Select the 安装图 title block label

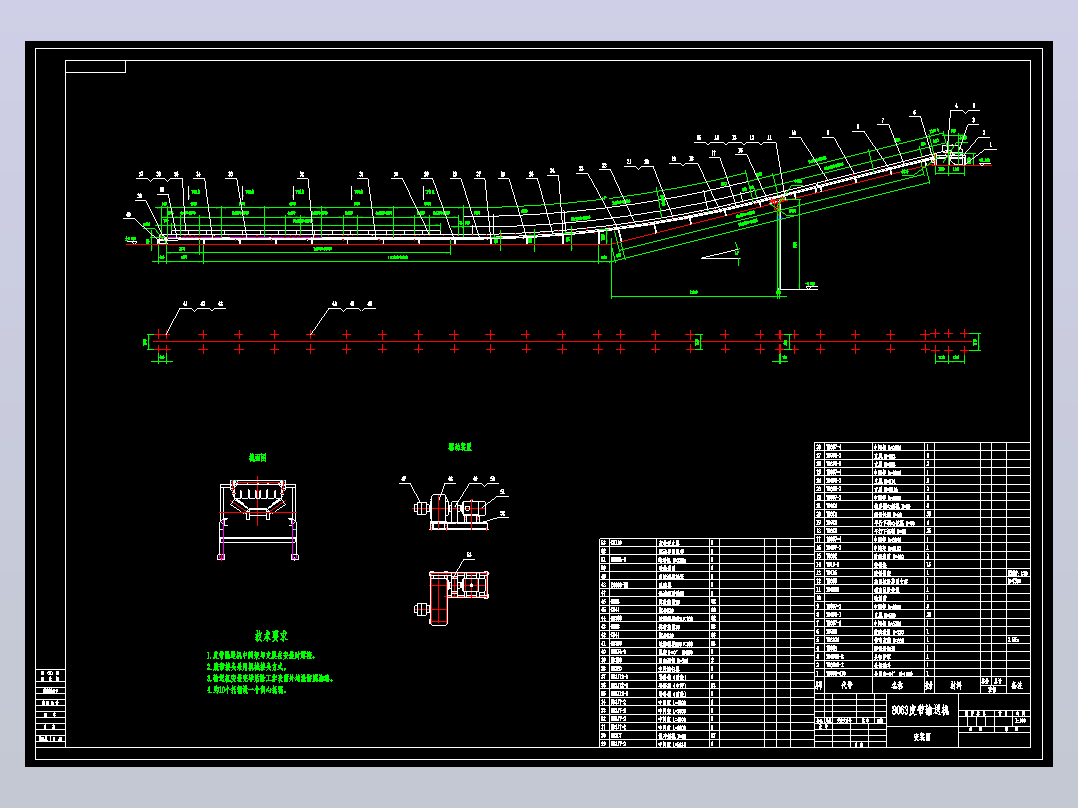[921, 736]
